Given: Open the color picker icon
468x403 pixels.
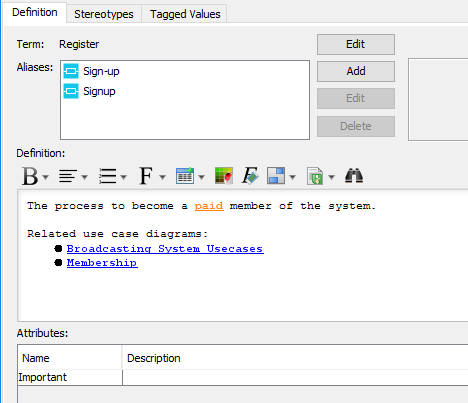Looking at the screenshot, I should (224, 176).
